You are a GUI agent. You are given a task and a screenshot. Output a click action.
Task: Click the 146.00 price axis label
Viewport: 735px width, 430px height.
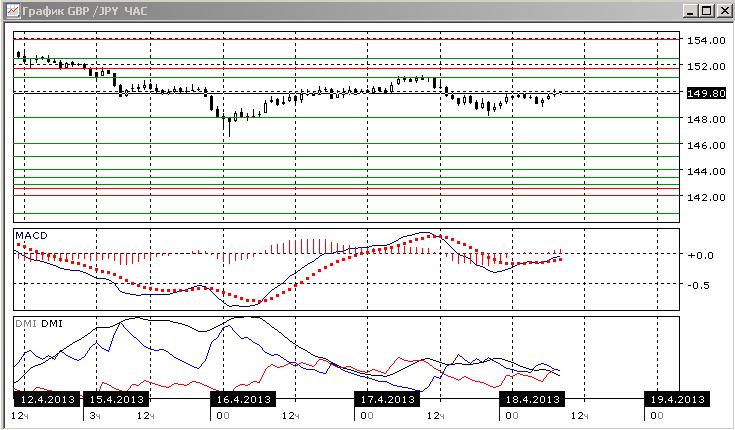click(706, 145)
